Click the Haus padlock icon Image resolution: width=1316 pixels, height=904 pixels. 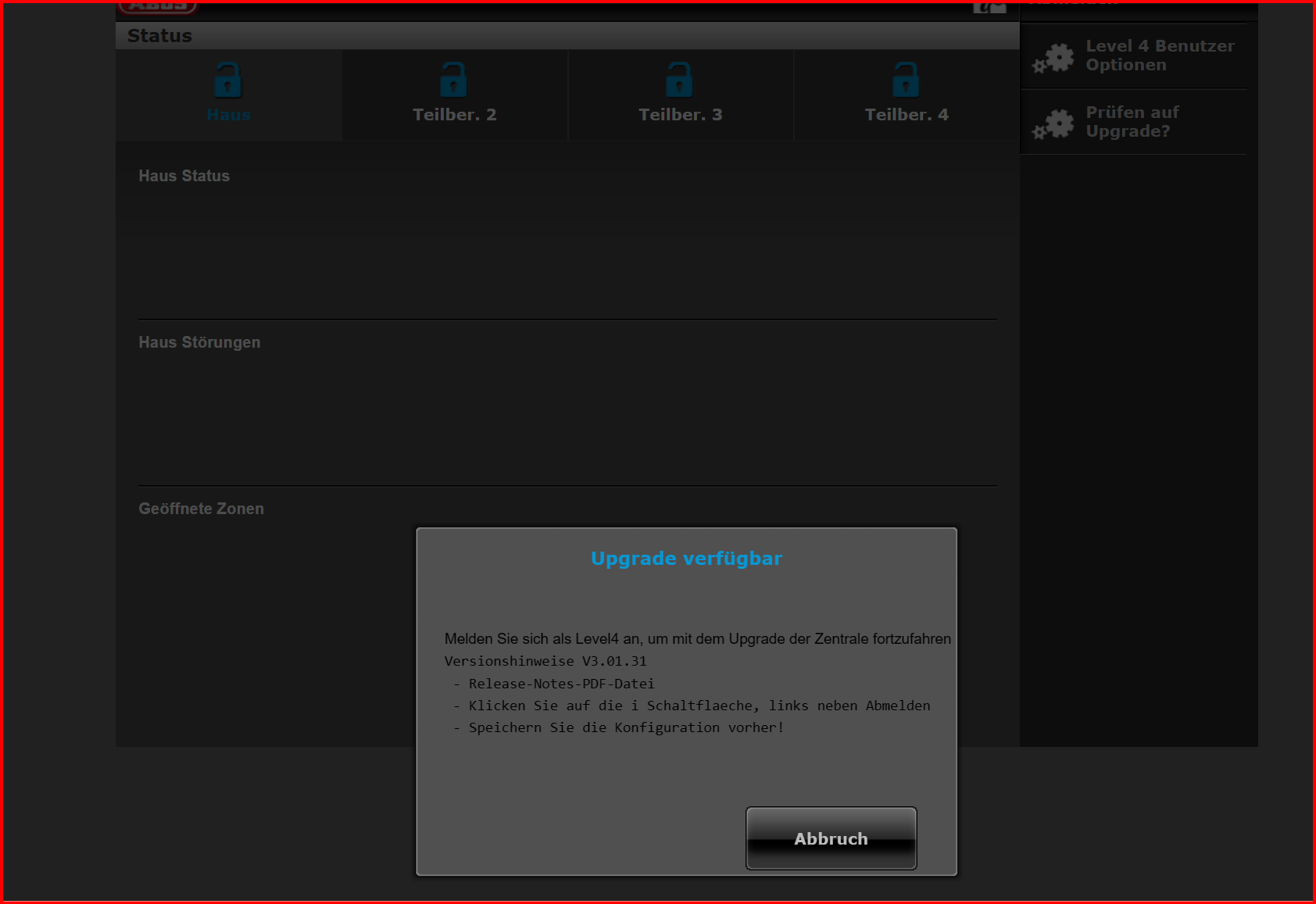coord(227,80)
